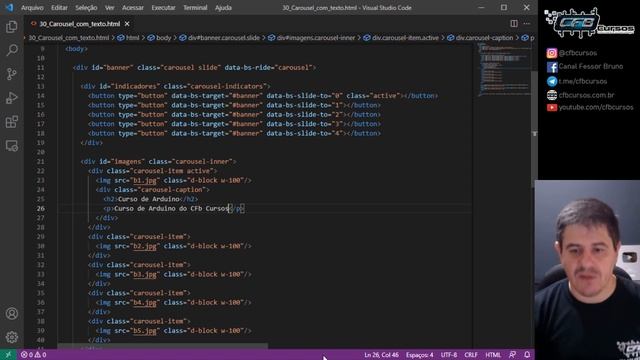The image size is (640, 360).
Task: Place cursor in 'Curso de Arduino do CFb Cursos'
Action: pos(171,209)
